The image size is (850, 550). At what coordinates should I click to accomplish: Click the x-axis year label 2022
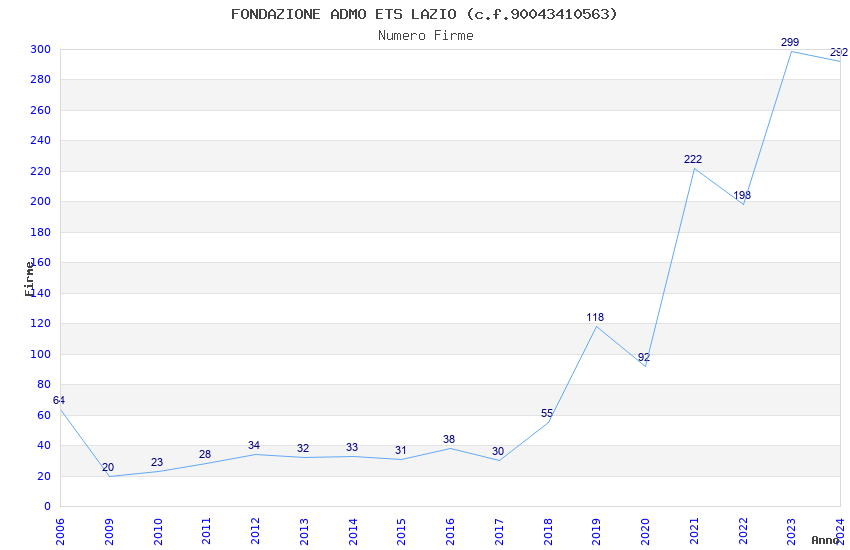pos(743,531)
